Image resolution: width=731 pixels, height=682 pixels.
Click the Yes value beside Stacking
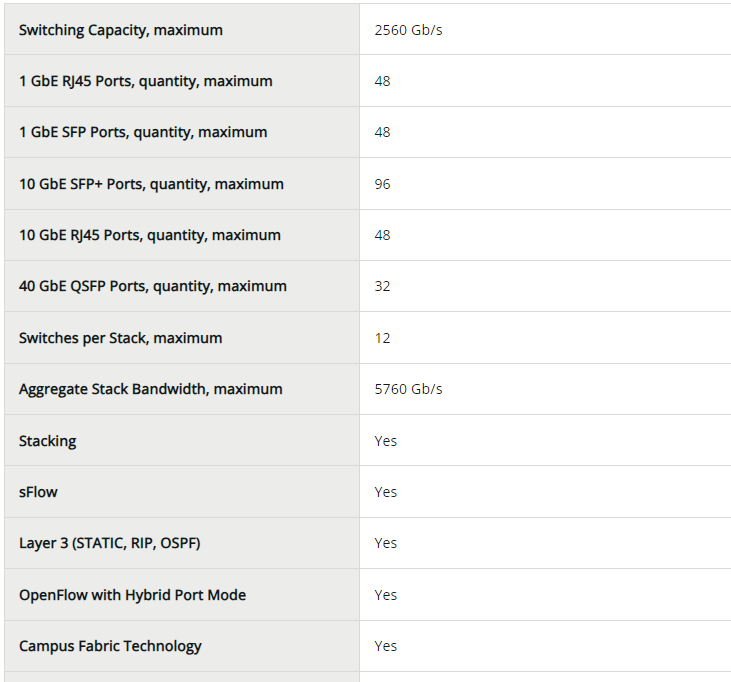point(385,441)
